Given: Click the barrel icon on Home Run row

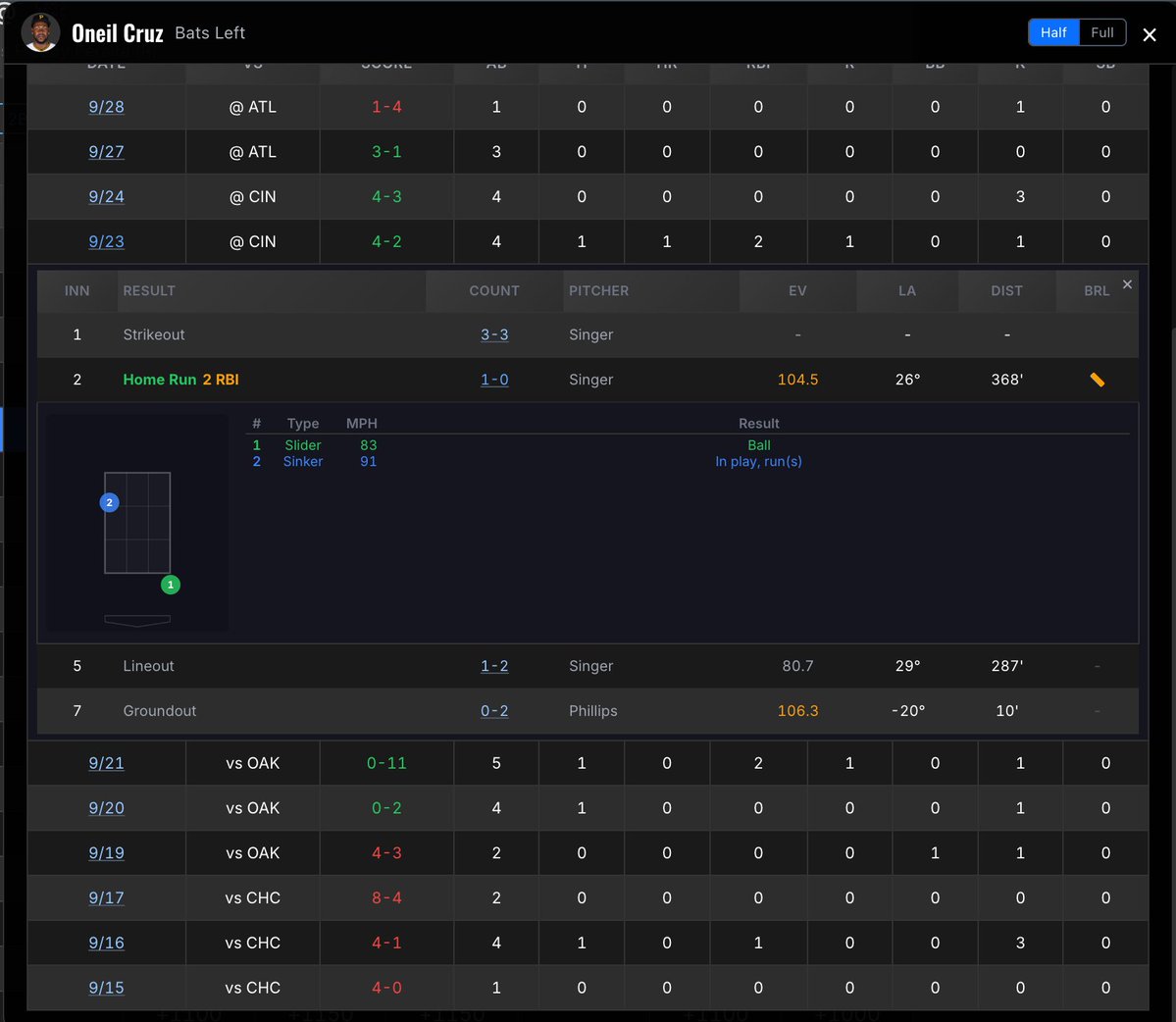Looking at the screenshot, I should tap(1097, 380).
